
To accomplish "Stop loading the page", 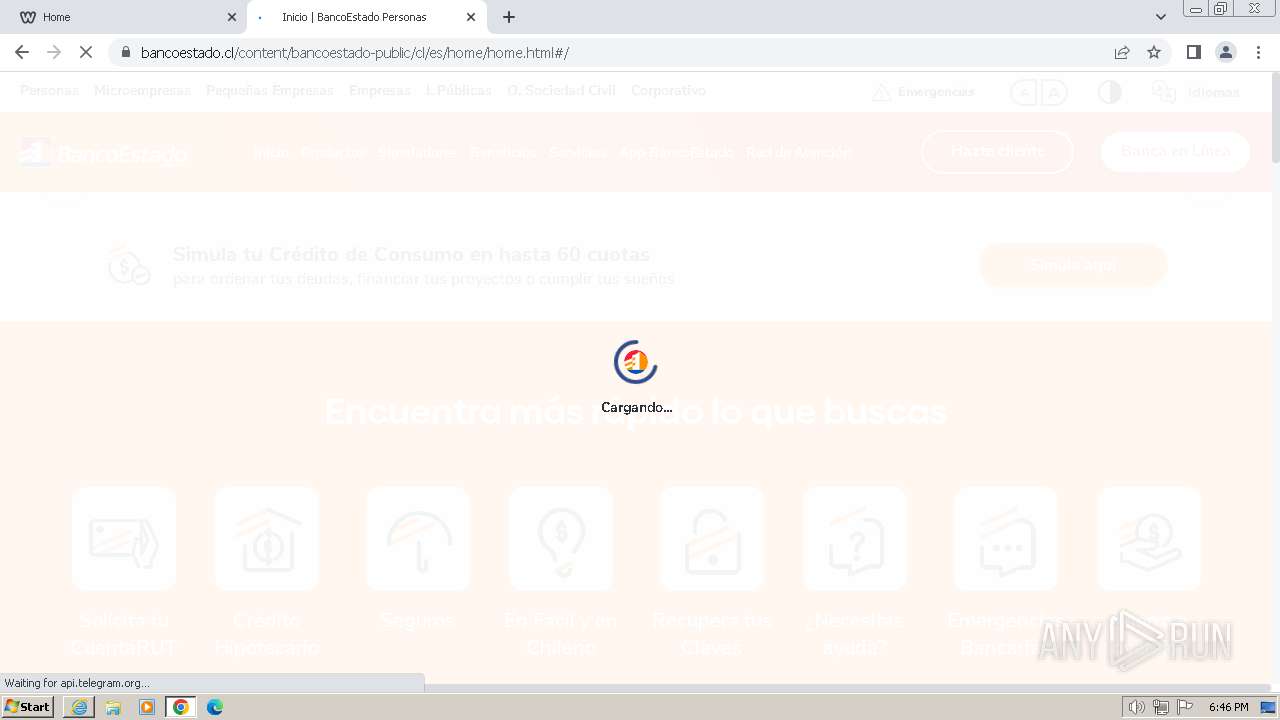I will tap(86, 52).
